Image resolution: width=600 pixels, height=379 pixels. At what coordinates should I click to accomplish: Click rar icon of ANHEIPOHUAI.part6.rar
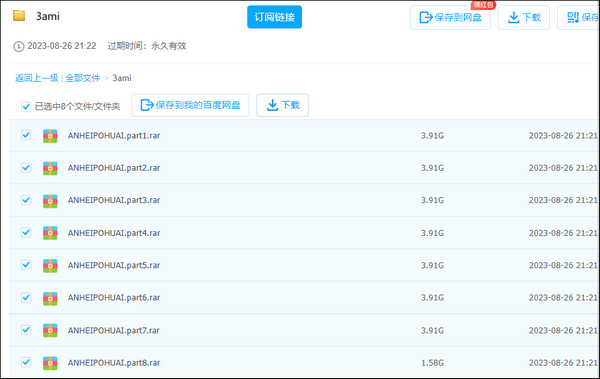click(x=50, y=298)
